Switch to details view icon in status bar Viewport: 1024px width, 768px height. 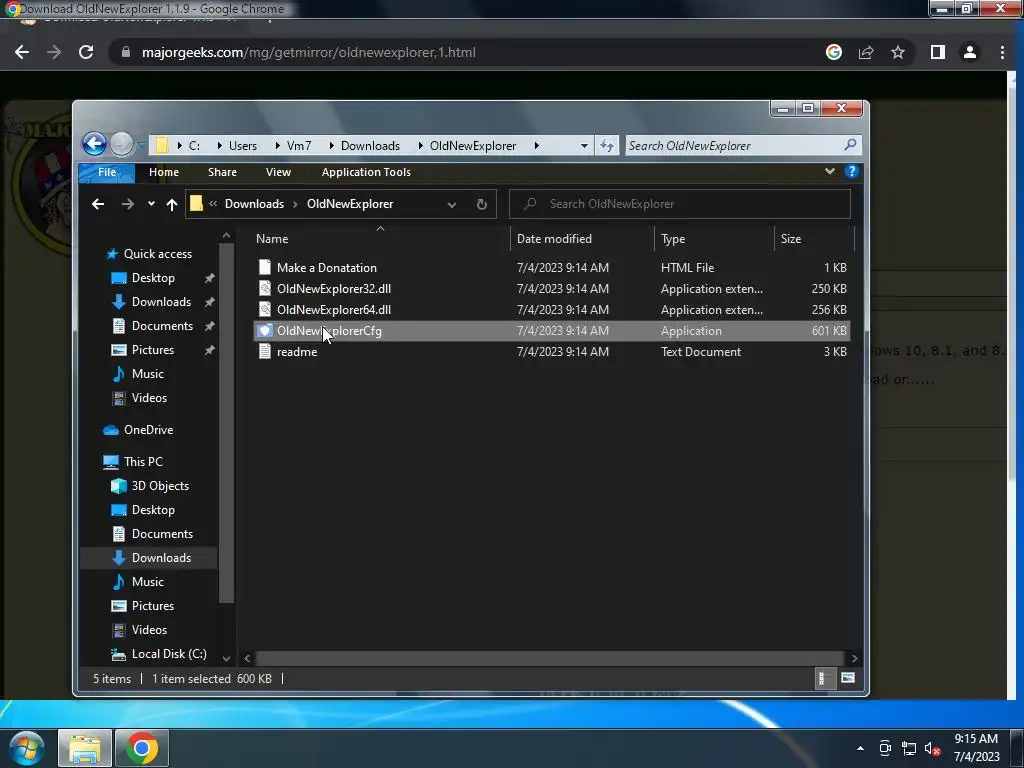[x=824, y=679]
